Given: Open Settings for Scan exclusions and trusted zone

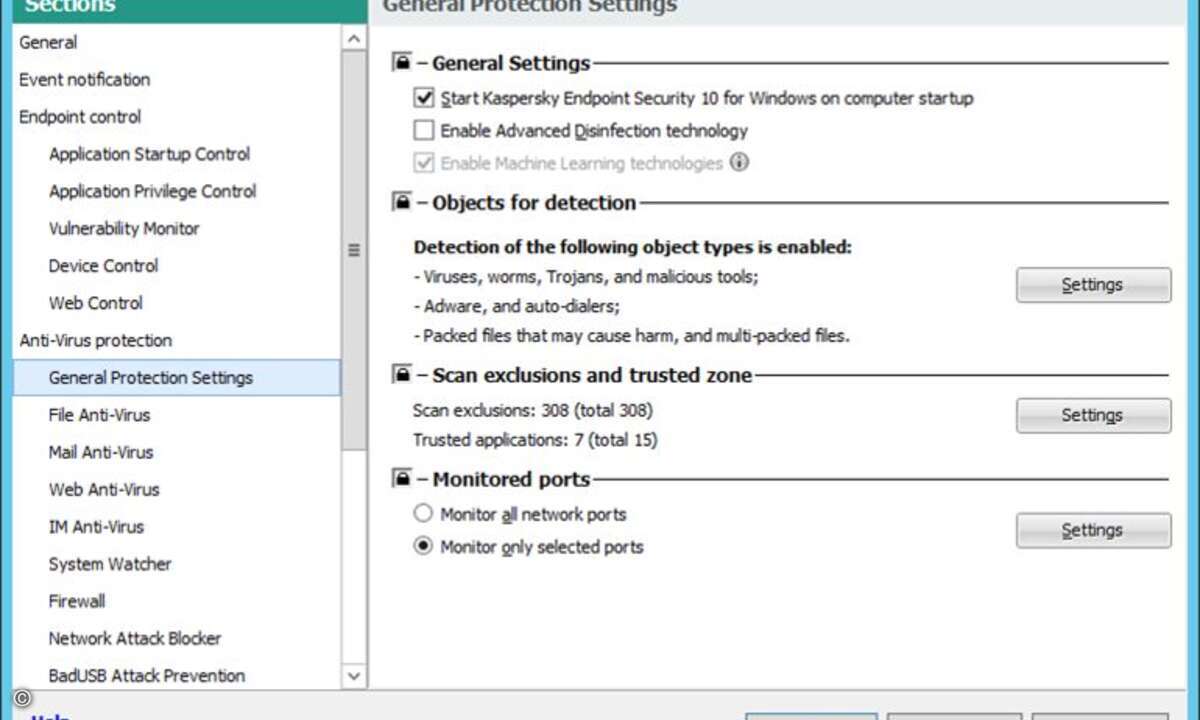Looking at the screenshot, I should coord(1093,415).
